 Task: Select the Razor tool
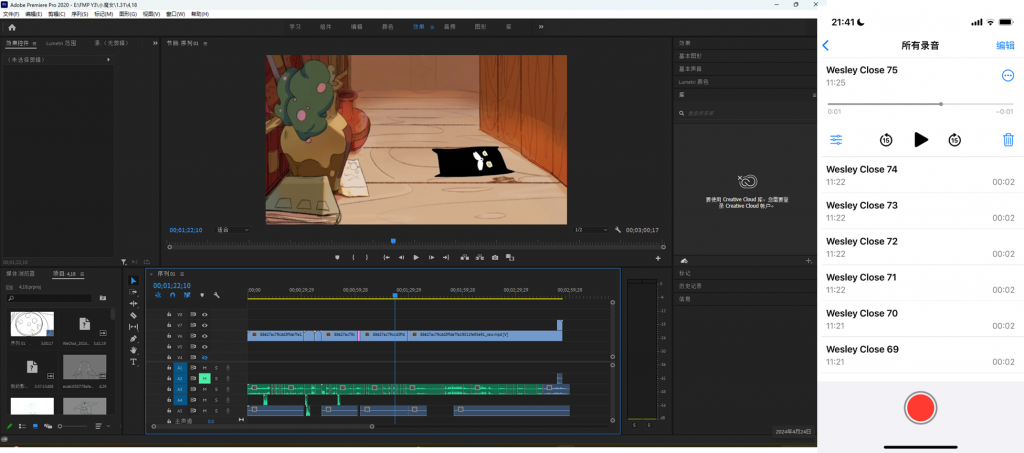pos(134,315)
